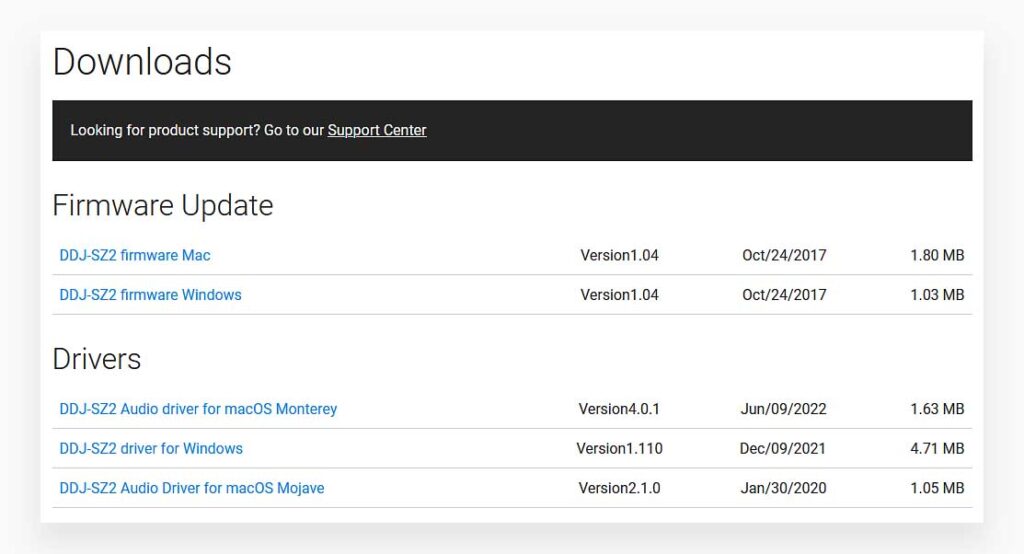
Task: Click Version4.0.1 for the Monterey driver
Action: coord(619,409)
